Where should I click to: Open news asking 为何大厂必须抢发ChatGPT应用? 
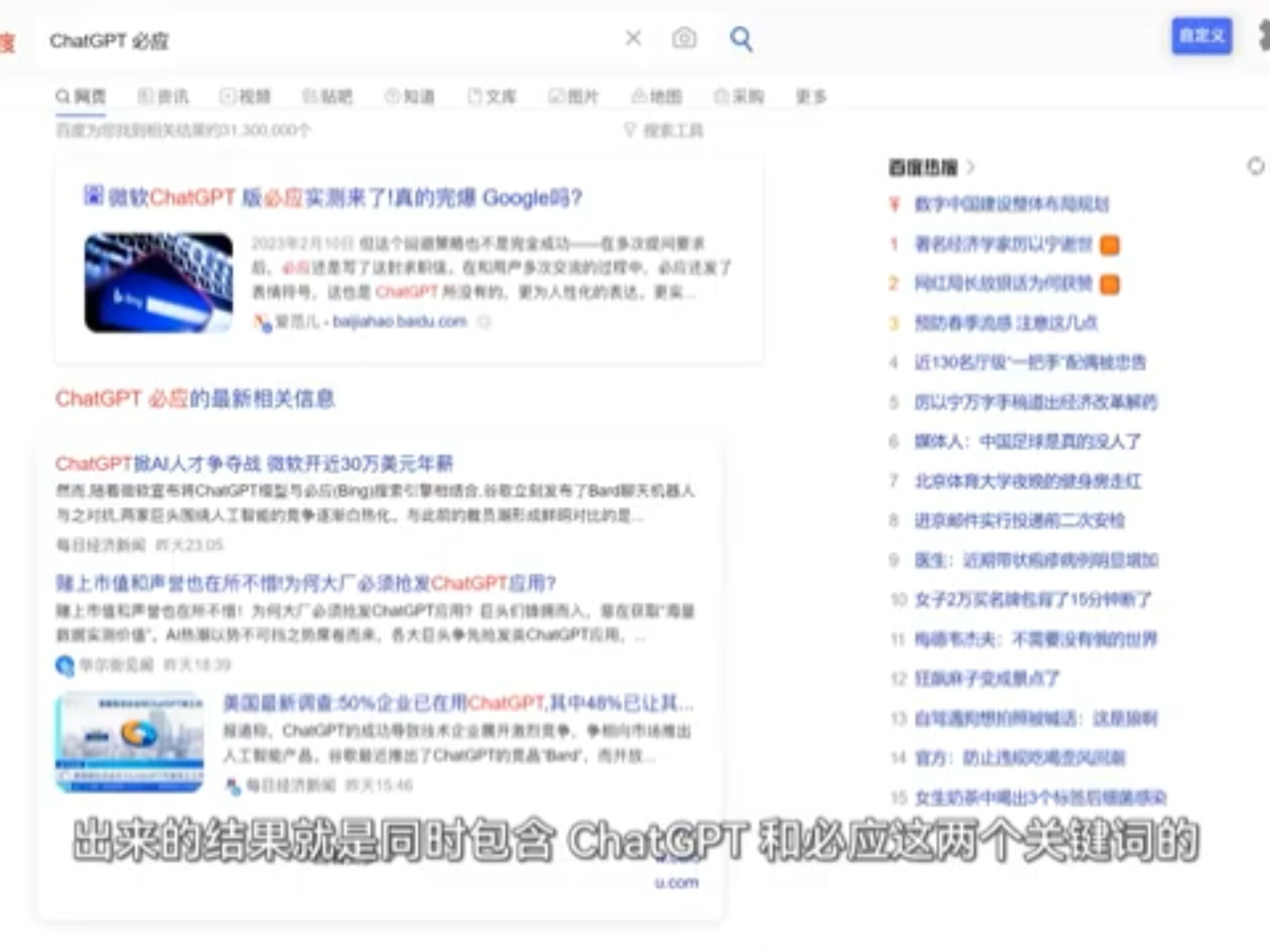point(306,583)
